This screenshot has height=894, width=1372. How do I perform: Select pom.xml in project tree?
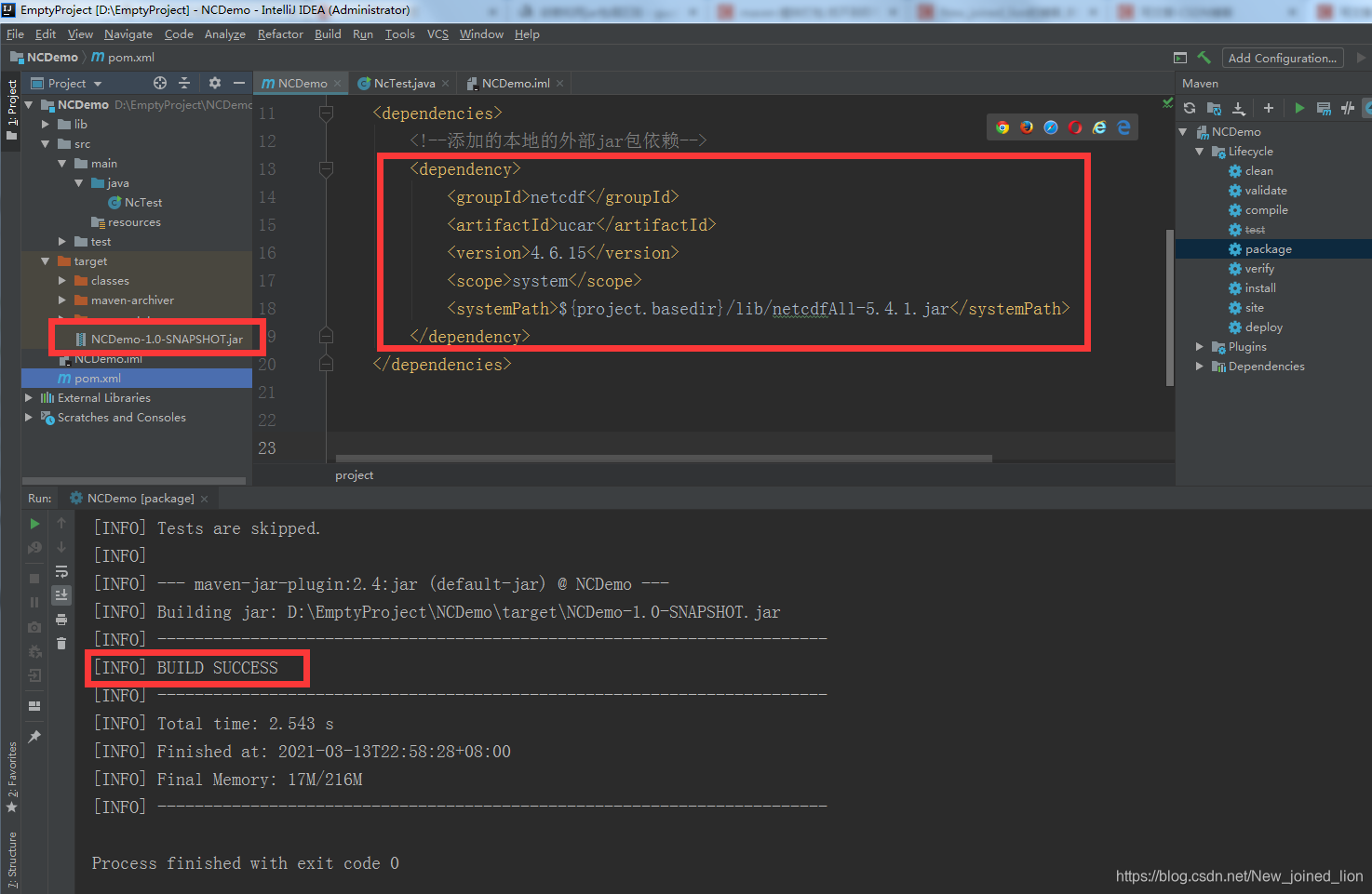(x=97, y=379)
